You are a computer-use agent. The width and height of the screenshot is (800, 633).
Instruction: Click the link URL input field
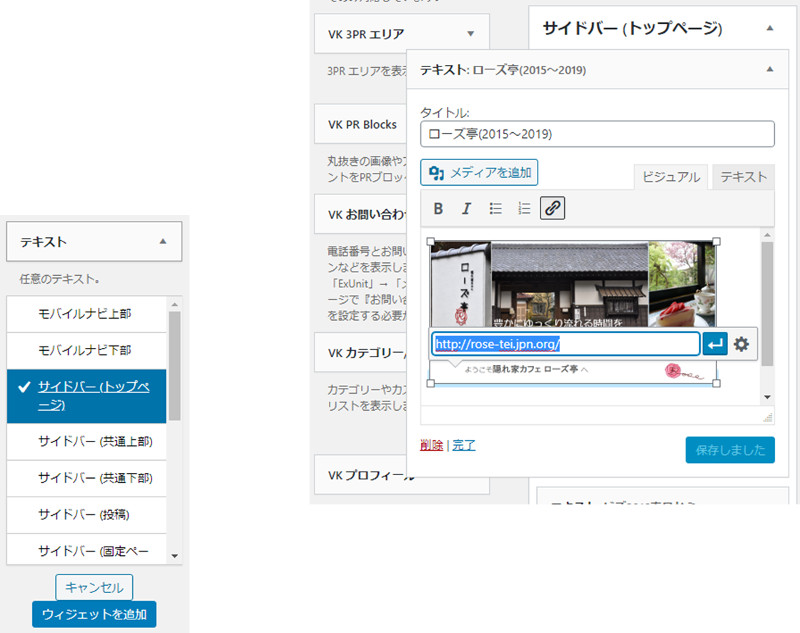tap(565, 344)
